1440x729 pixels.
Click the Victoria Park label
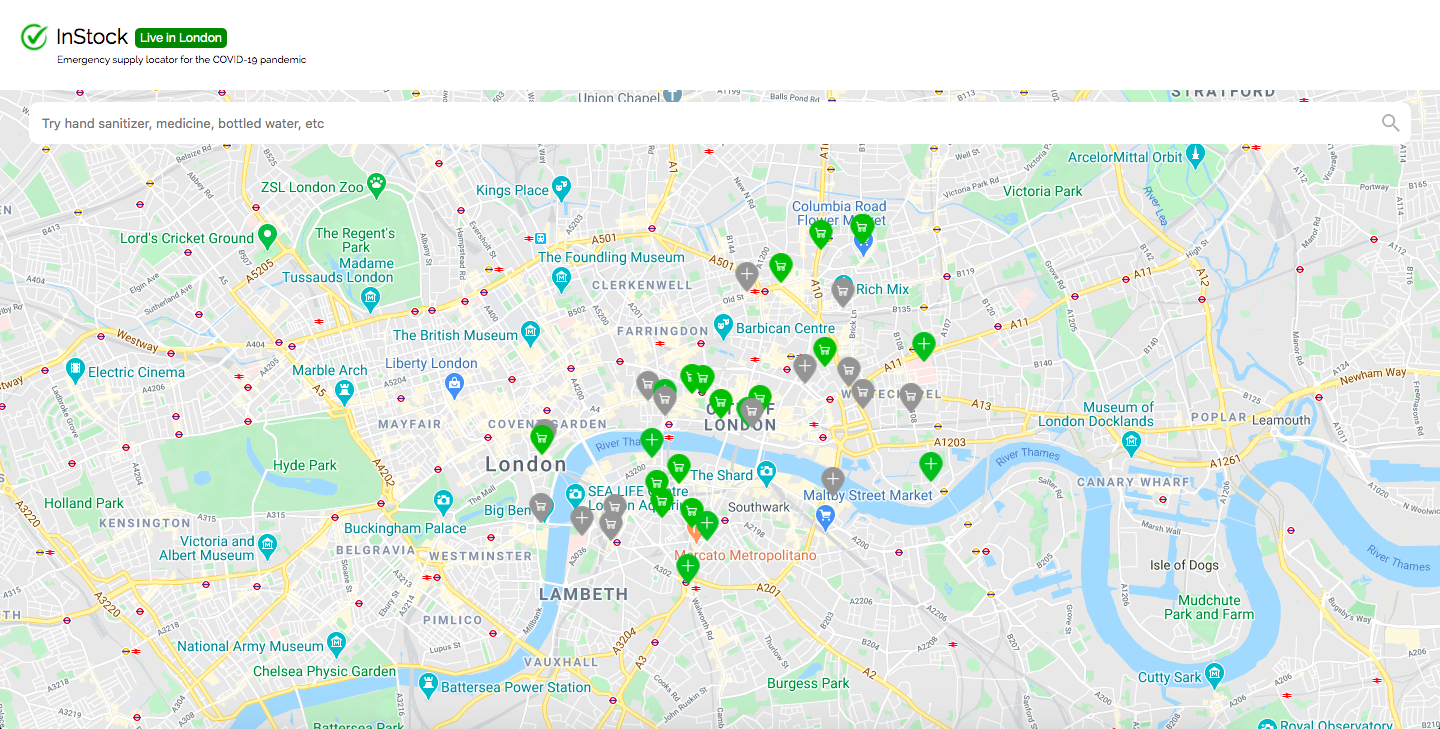tap(1043, 191)
